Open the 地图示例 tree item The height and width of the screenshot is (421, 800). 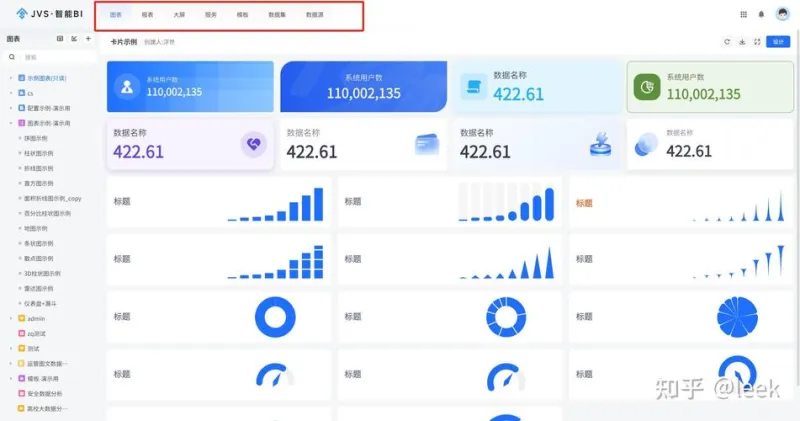36,228
